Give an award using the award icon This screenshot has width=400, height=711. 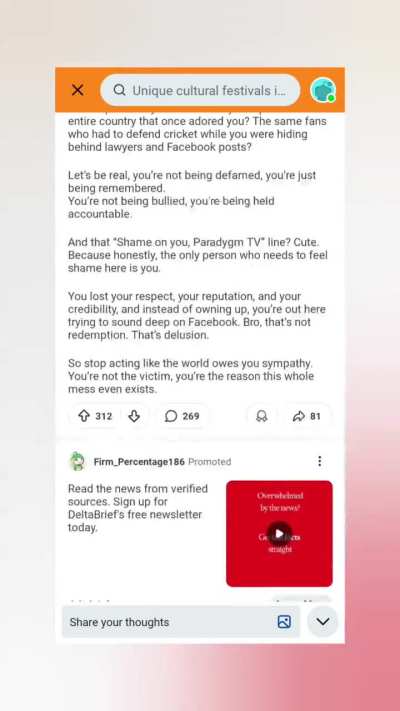point(262,416)
